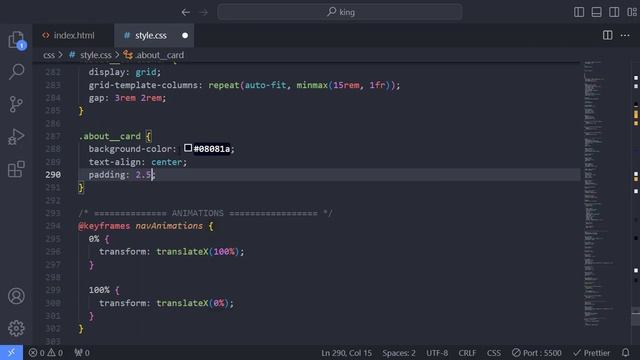The width and height of the screenshot is (640, 360).
Task: Click the Prettier status bar item
Action: pyautogui.click(x=591, y=353)
